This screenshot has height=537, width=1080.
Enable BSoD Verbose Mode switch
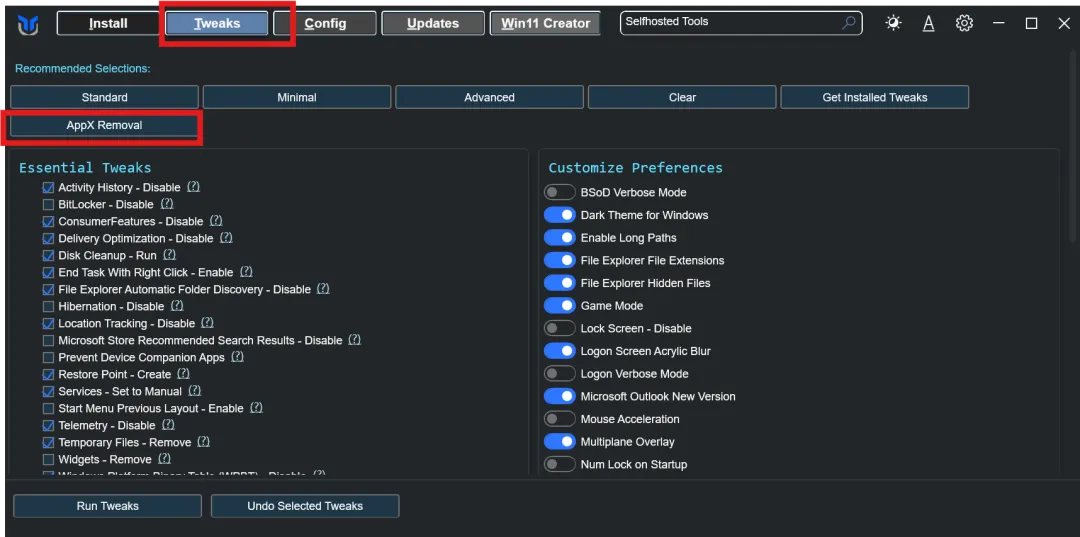point(559,192)
